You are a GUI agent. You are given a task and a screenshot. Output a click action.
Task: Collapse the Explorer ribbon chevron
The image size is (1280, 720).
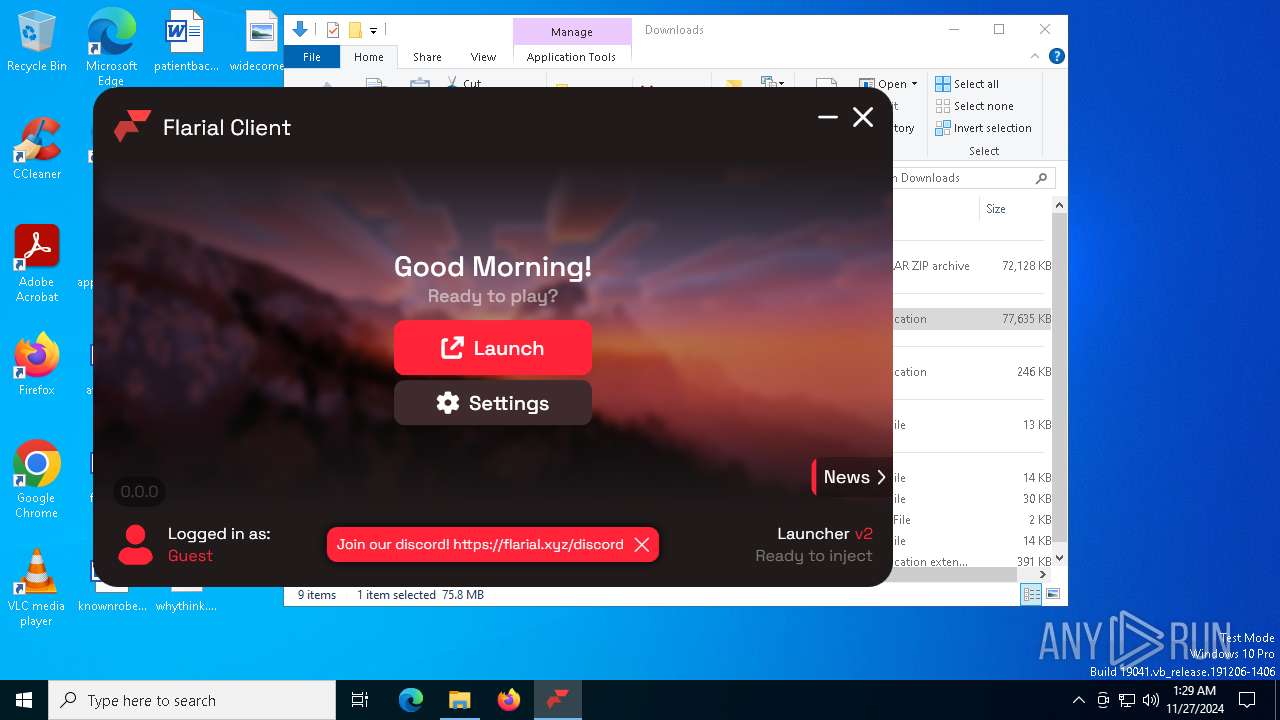point(1035,57)
